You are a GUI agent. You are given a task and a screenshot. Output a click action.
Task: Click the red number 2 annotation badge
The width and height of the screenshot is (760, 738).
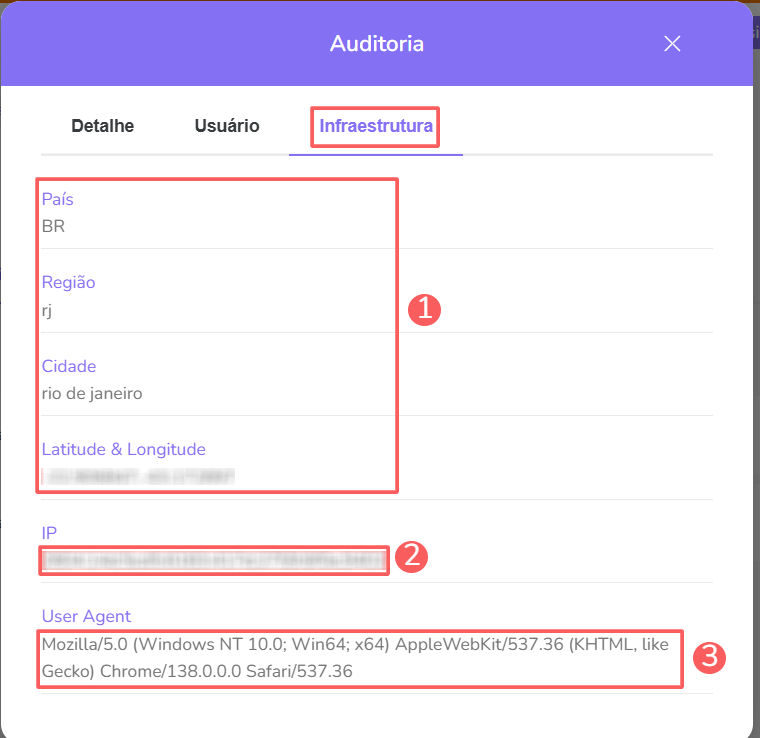point(412,557)
